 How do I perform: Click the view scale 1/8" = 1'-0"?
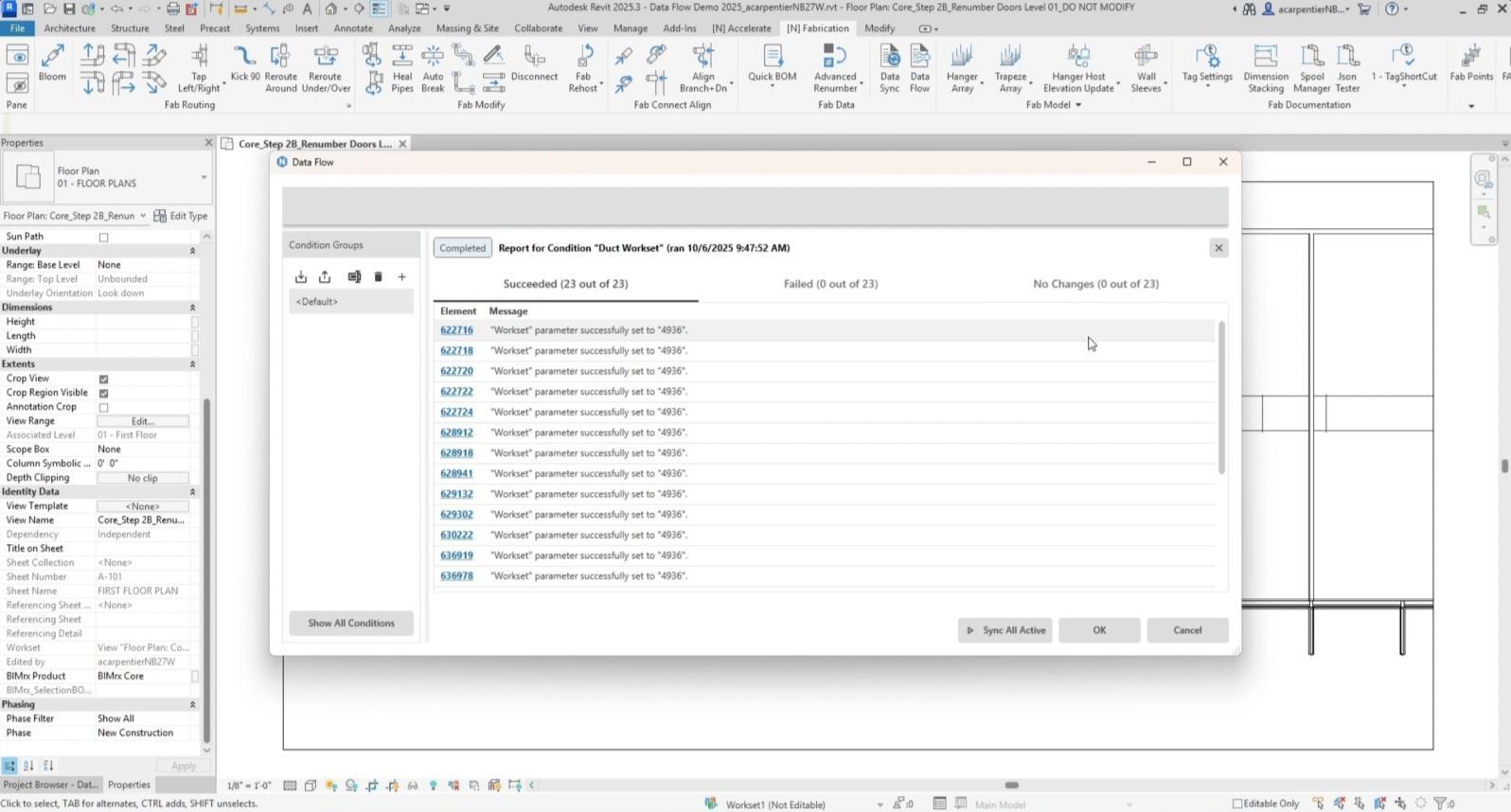249,786
